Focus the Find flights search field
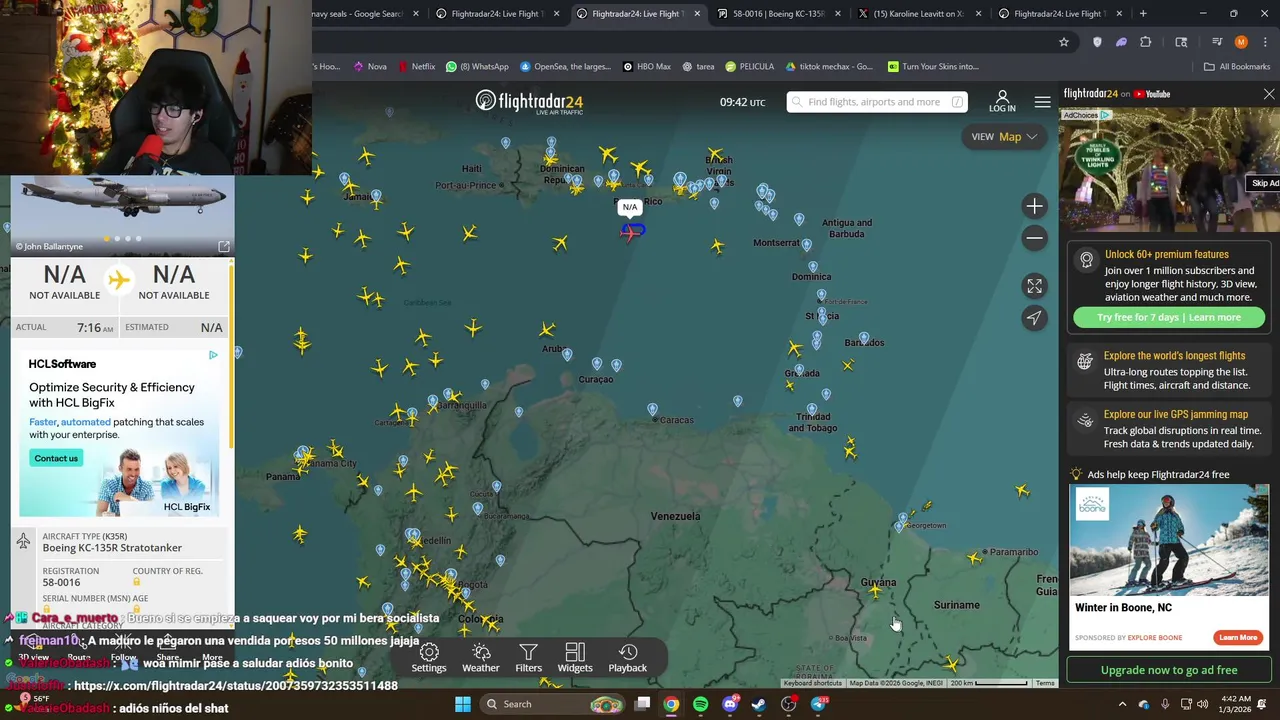Image resolution: width=1280 pixels, height=720 pixels. point(876,102)
